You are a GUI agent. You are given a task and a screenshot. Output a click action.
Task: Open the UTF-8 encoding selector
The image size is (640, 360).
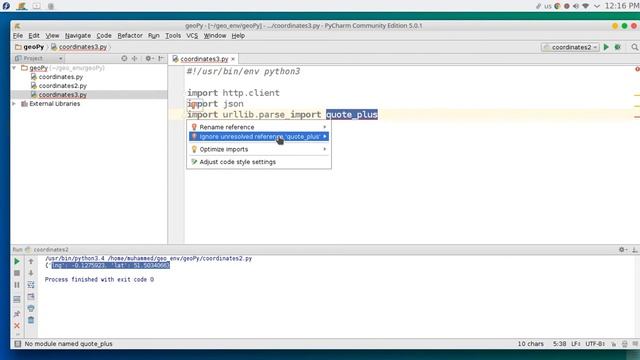pos(595,344)
